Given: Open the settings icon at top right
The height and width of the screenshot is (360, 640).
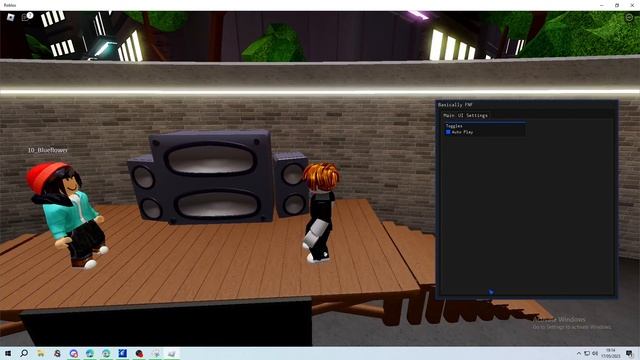Looking at the screenshot, I should [629, 17].
